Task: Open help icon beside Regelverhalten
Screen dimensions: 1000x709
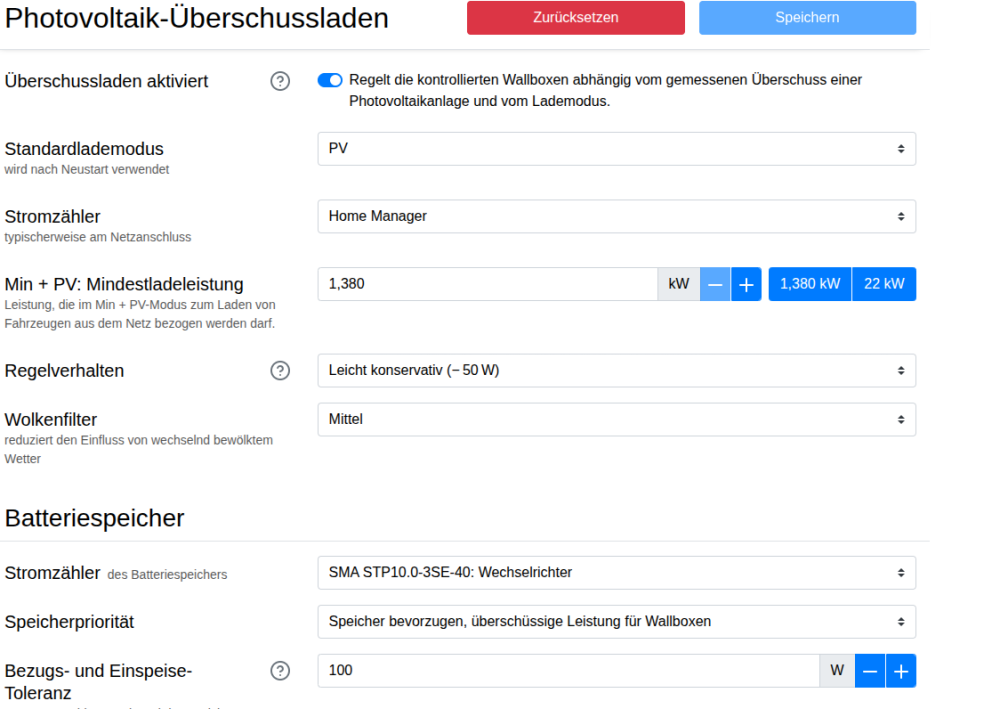Action: point(280,371)
